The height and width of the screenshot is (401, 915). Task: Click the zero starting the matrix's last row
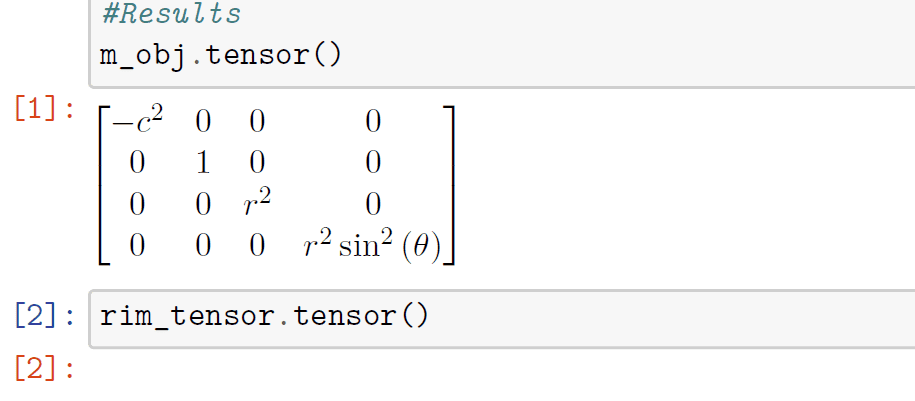[137, 246]
